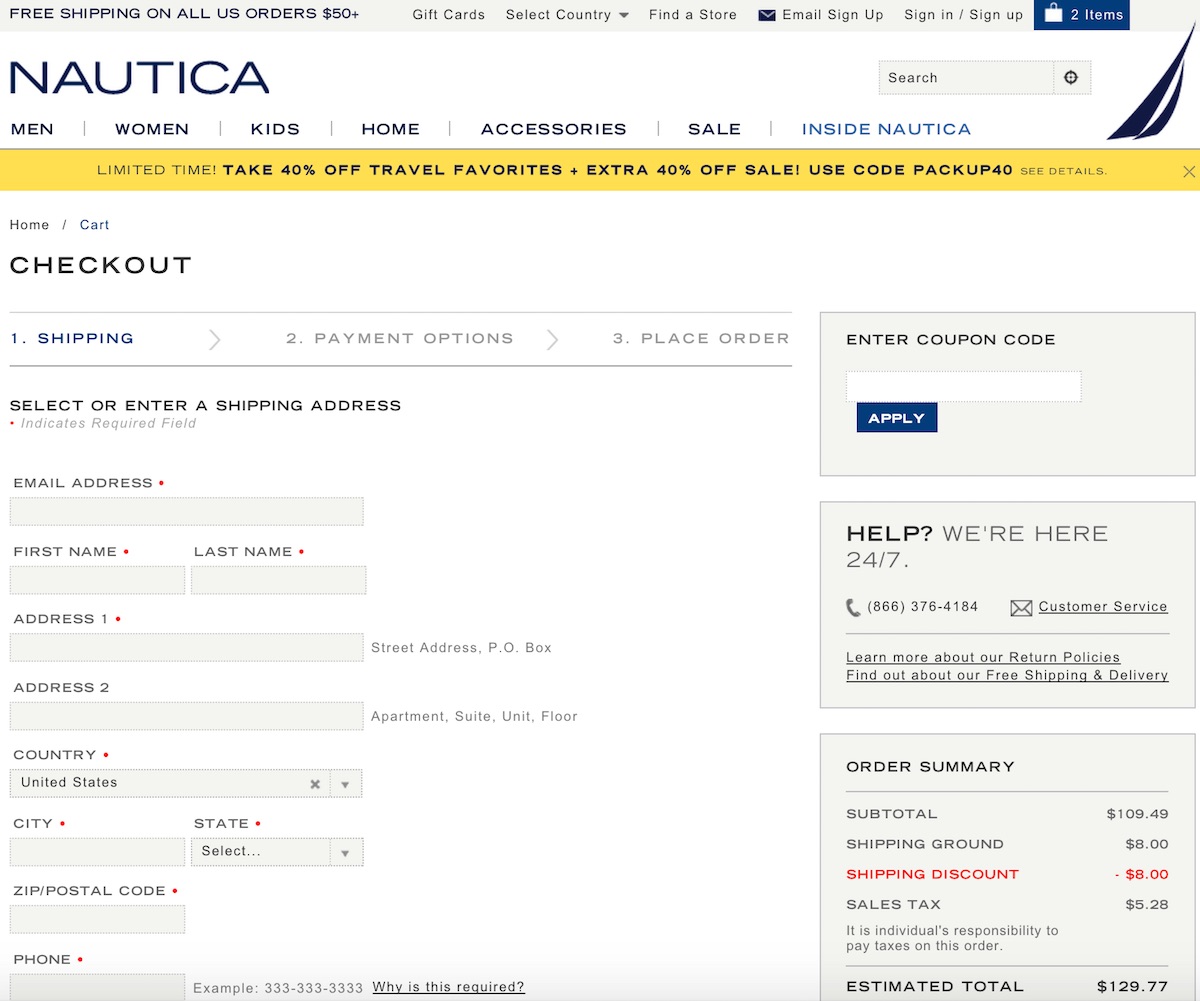This screenshot has width=1200, height=1001.
Task: Click the sales tax value $5.28
Action: point(1147,904)
